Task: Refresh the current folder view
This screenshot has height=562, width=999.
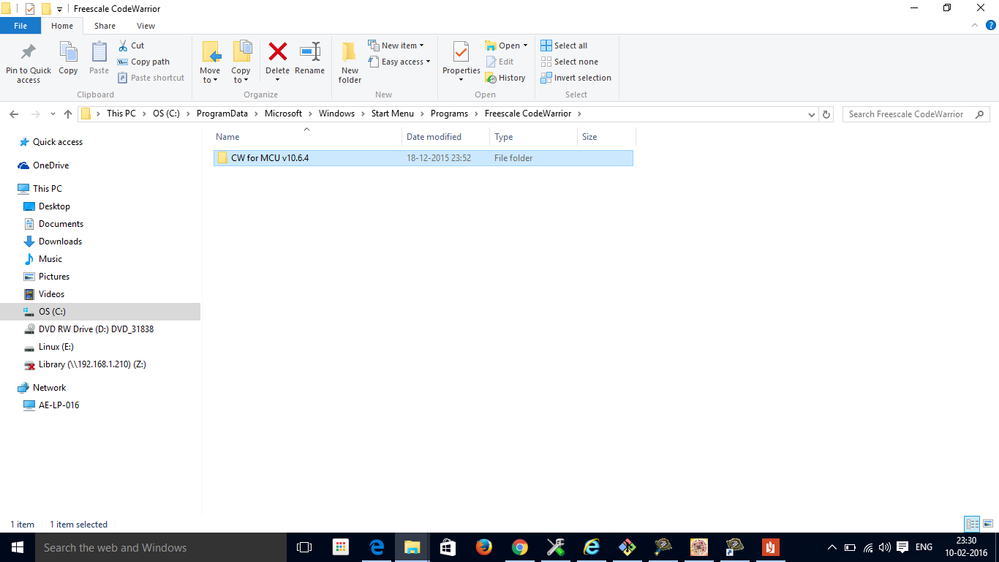Action: coord(826,114)
